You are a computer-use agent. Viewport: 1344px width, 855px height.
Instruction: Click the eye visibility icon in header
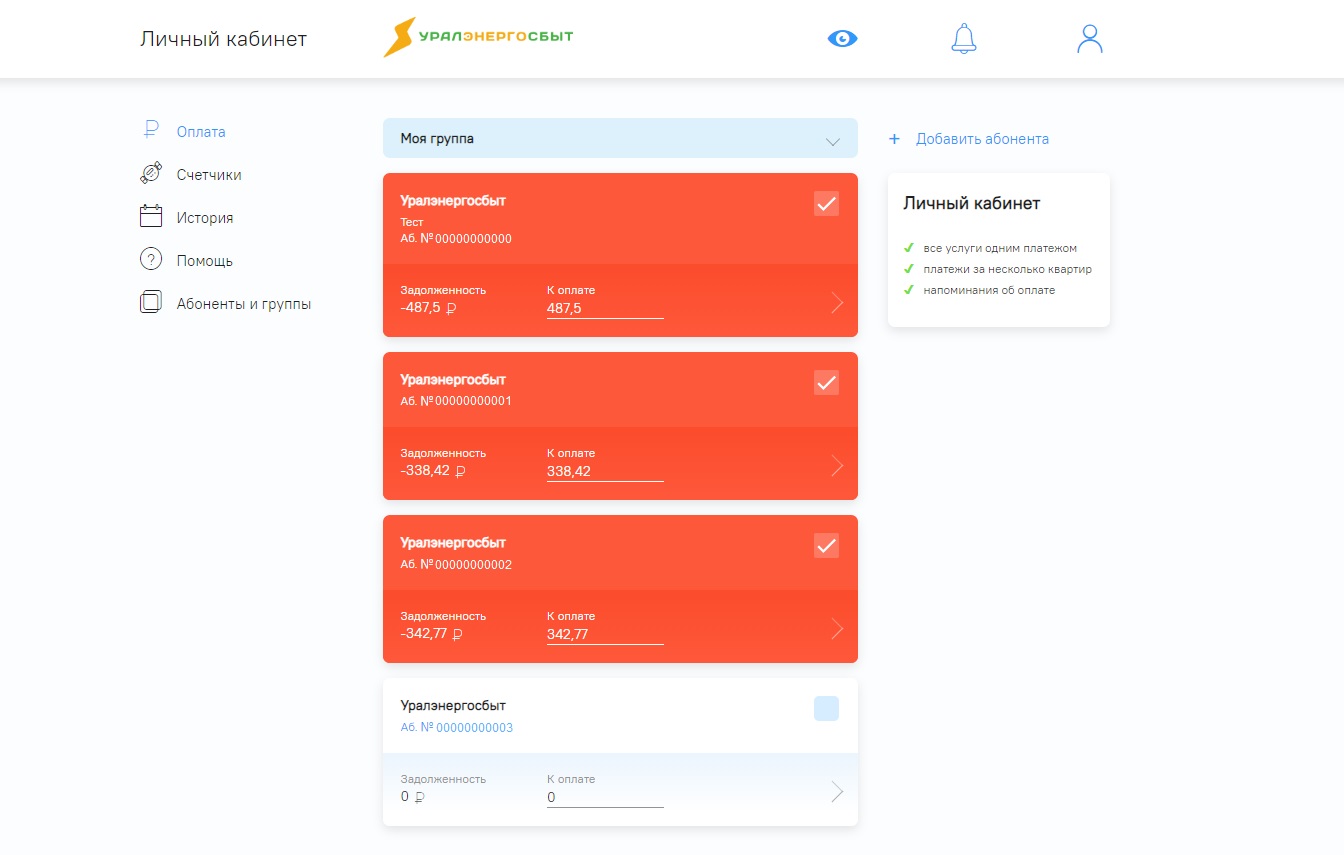pyautogui.click(x=843, y=39)
